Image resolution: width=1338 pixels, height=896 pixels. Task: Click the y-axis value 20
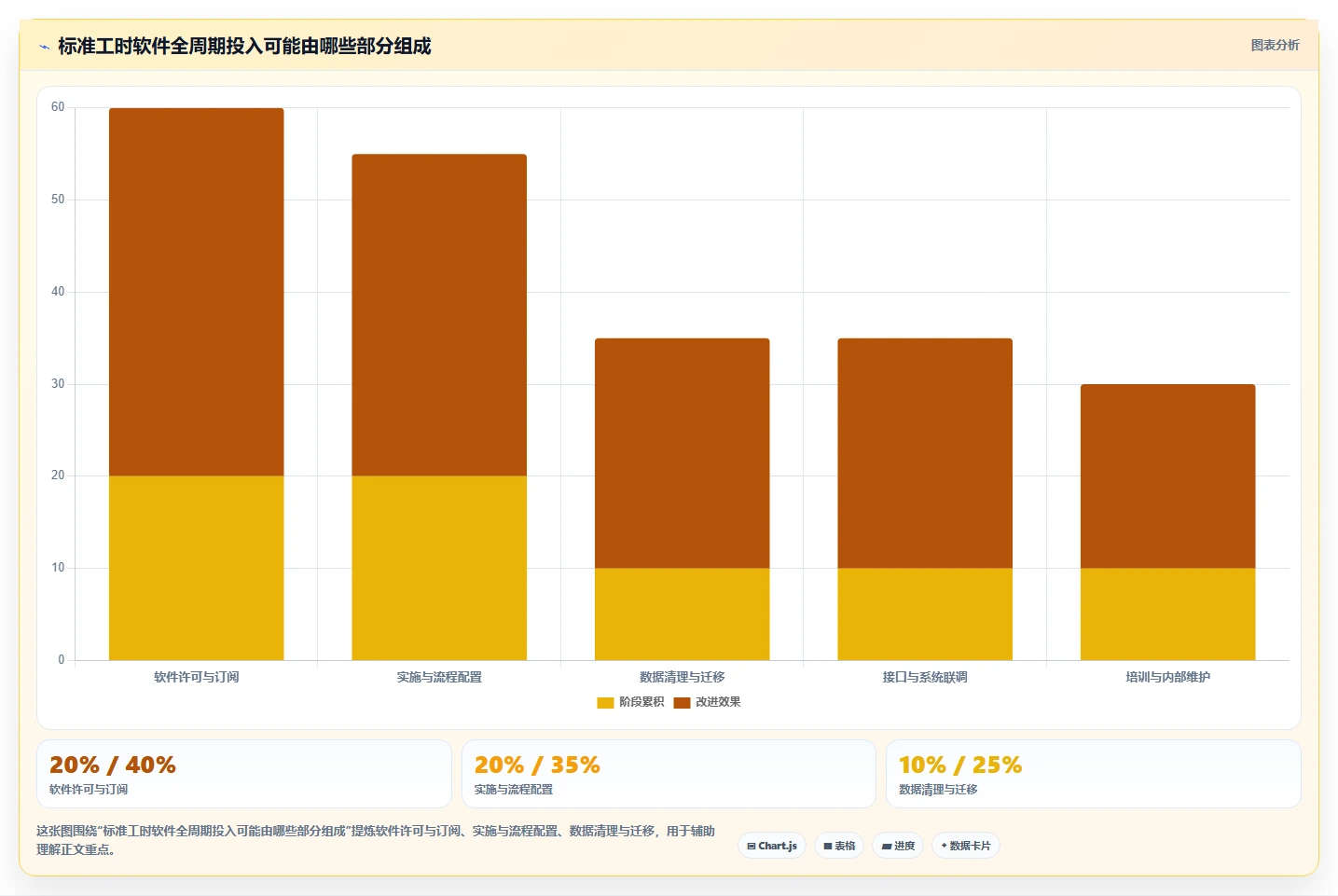pyautogui.click(x=58, y=476)
